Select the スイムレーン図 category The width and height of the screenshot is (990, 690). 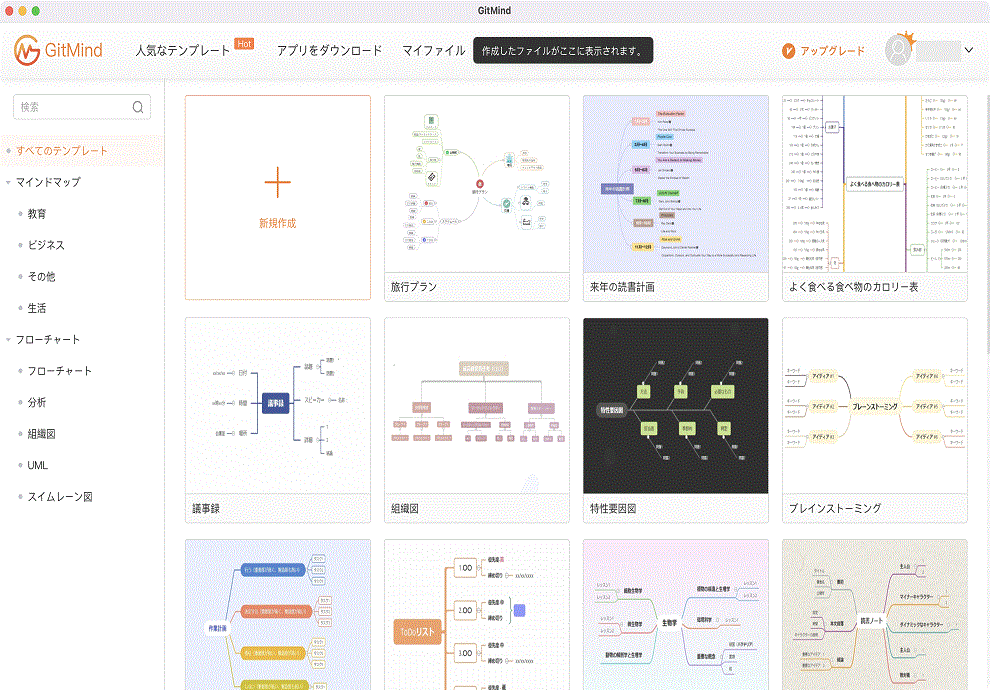(60, 497)
